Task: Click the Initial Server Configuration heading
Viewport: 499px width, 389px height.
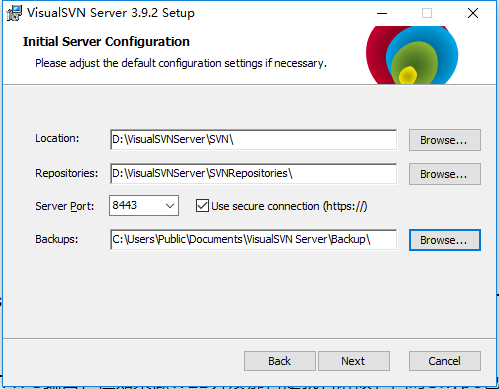Action: 106,42
